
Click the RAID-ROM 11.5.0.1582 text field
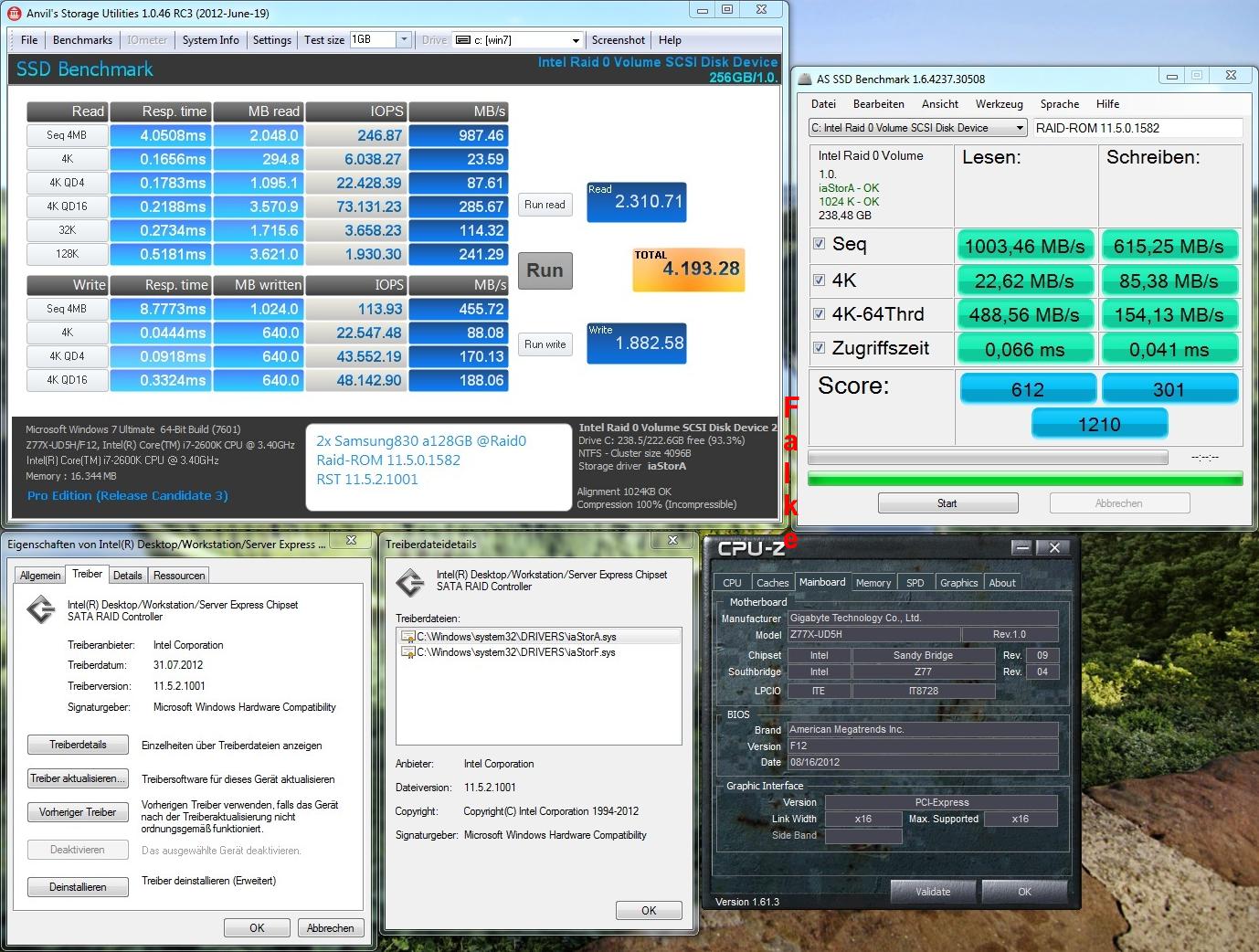pyautogui.click(x=1137, y=128)
